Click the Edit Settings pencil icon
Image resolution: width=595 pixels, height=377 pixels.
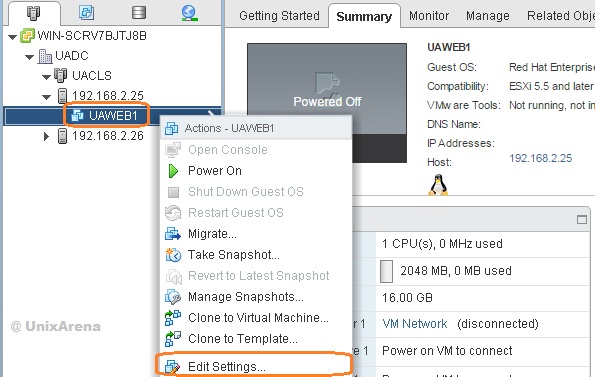pyautogui.click(x=172, y=367)
